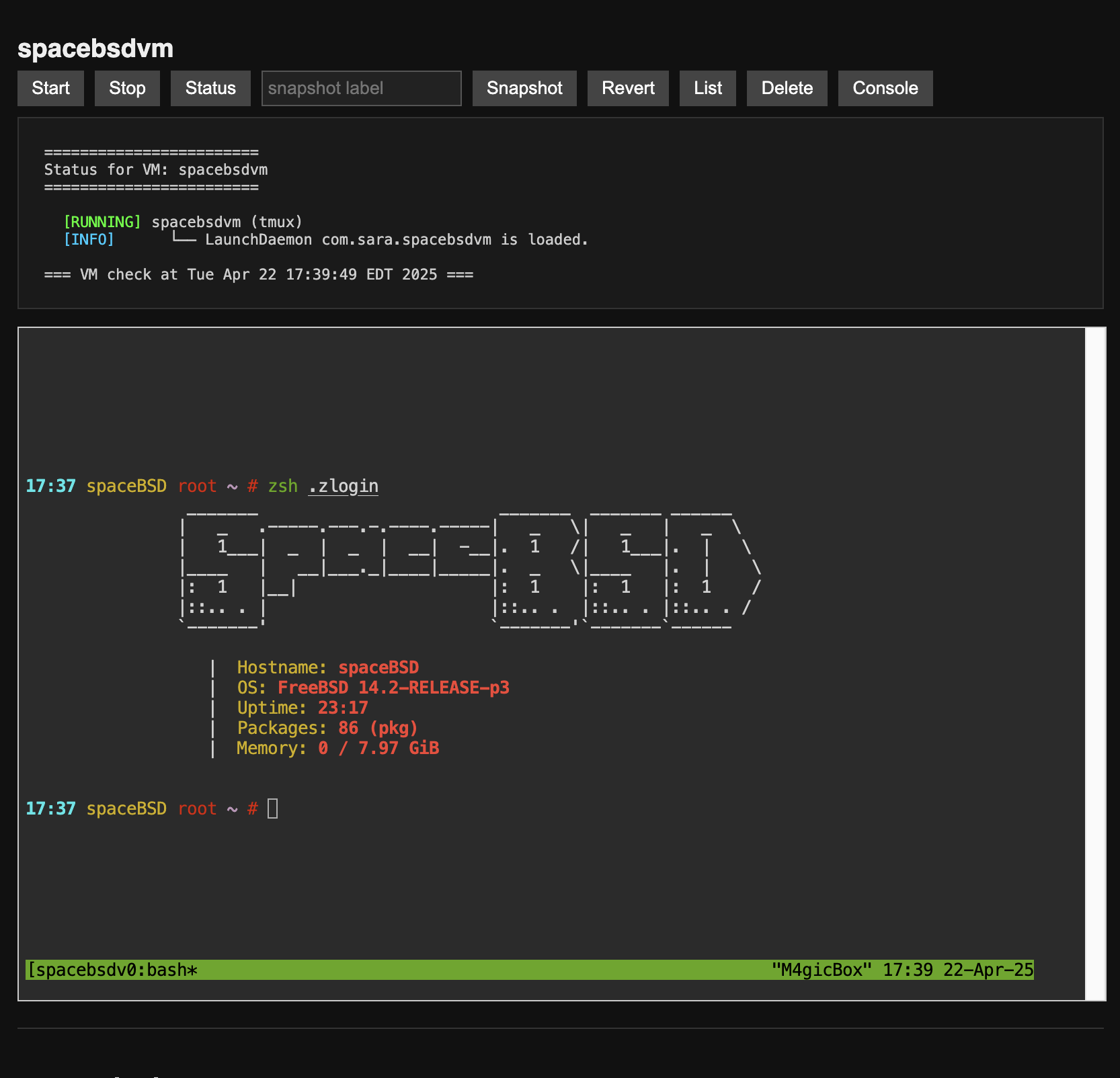This screenshot has height=1078, width=1120.
Task: Click 'Memory: 0 / 7.97 GiB' line
Action: tap(337, 748)
